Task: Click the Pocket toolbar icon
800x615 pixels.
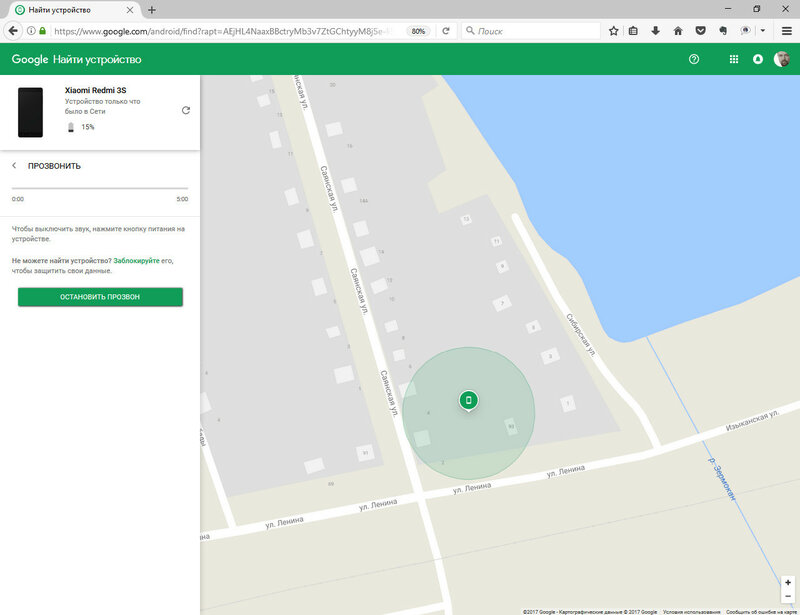Action: (x=701, y=31)
